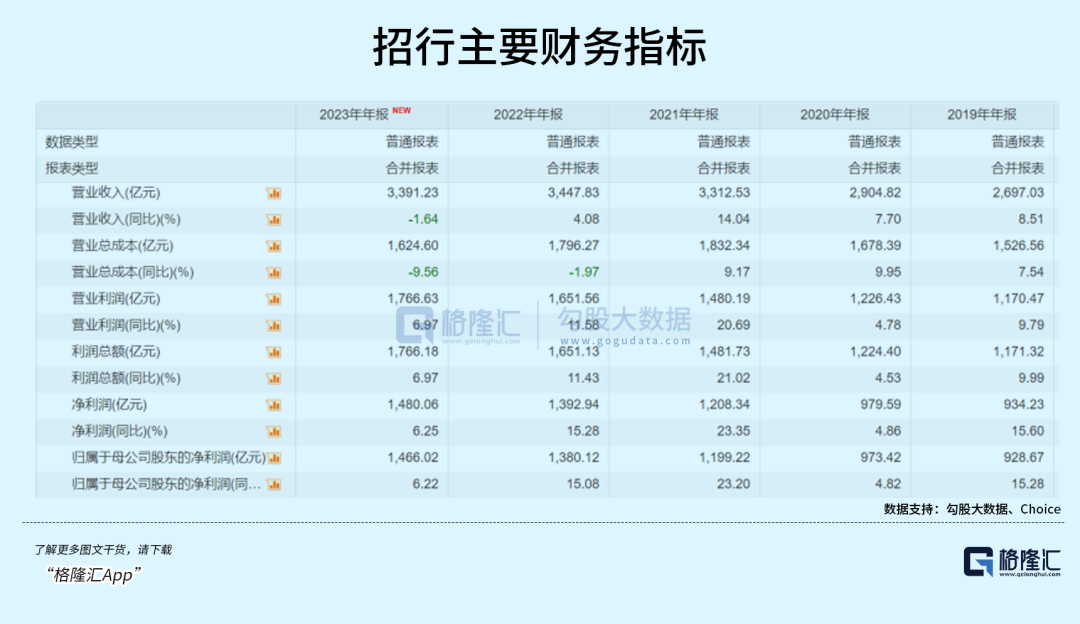Click the 营业收入(同比)(%) chart icon
Screen dimensions: 1080x624
pyautogui.click(x=272, y=218)
